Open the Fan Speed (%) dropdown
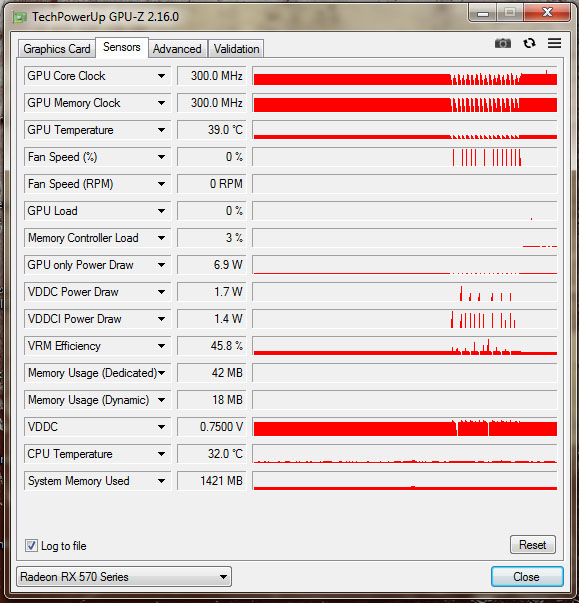The height and width of the screenshot is (603, 579). pos(161,157)
